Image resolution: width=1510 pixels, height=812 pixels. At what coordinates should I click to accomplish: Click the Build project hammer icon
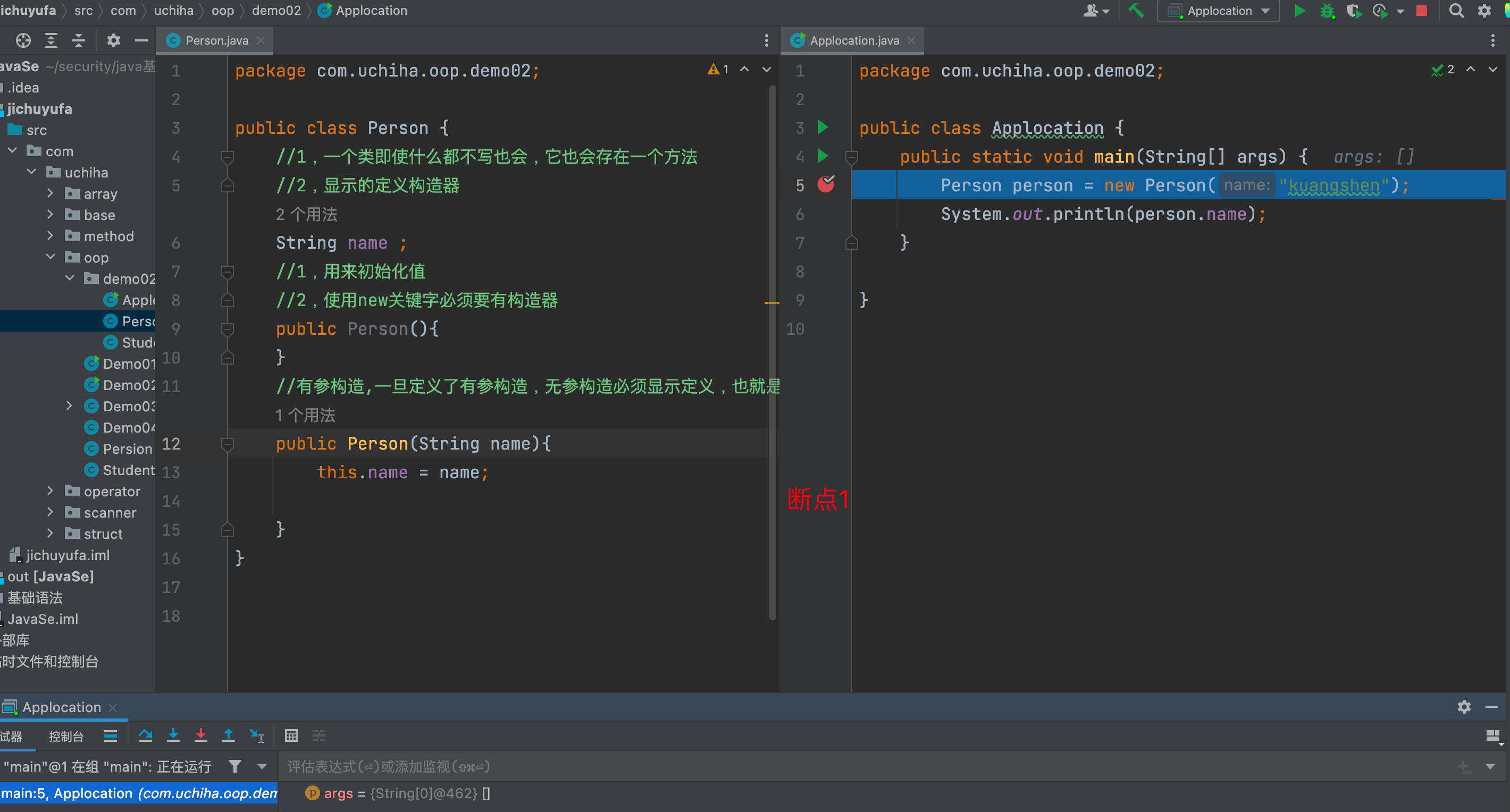pyautogui.click(x=1136, y=11)
